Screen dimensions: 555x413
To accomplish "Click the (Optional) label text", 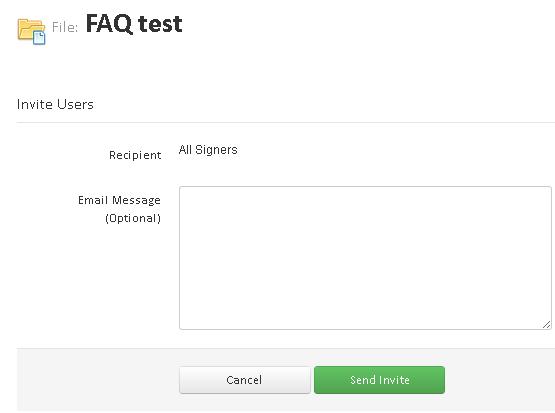I will (133, 218).
